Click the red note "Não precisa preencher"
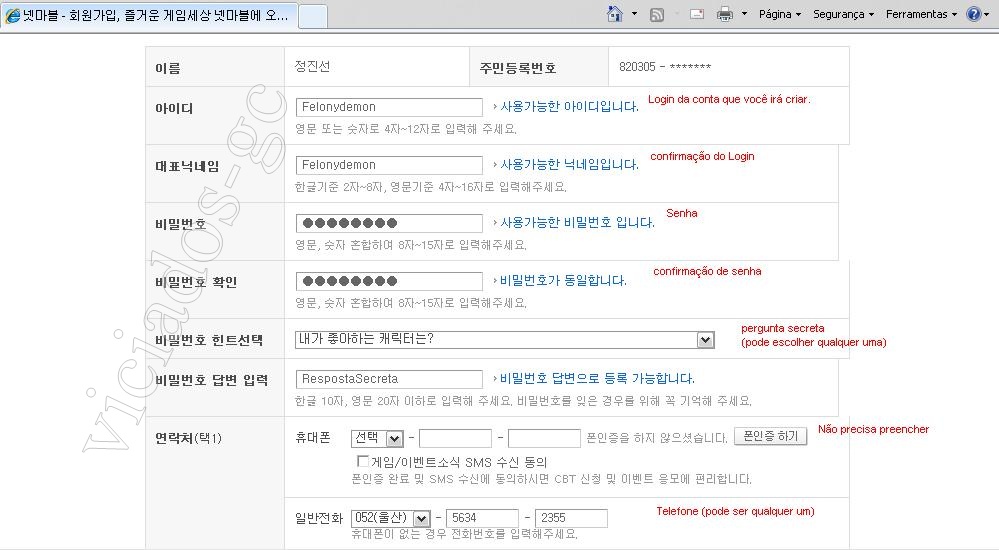 tap(873, 430)
